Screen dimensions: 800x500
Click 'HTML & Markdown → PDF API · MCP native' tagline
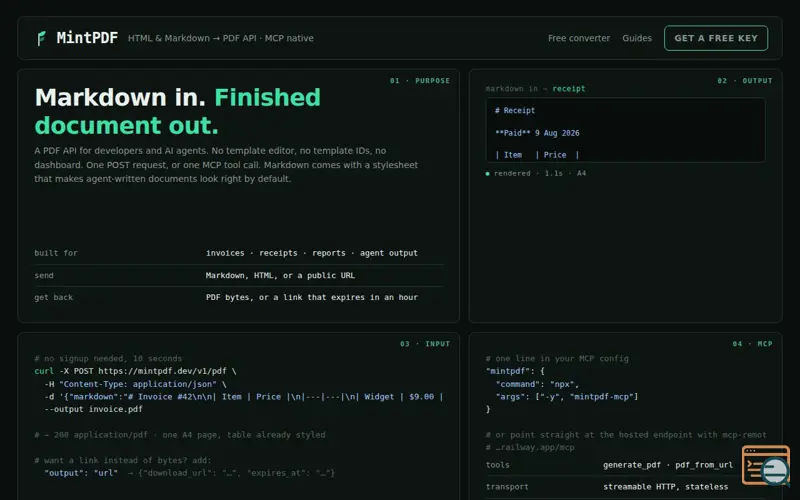[220, 38]
